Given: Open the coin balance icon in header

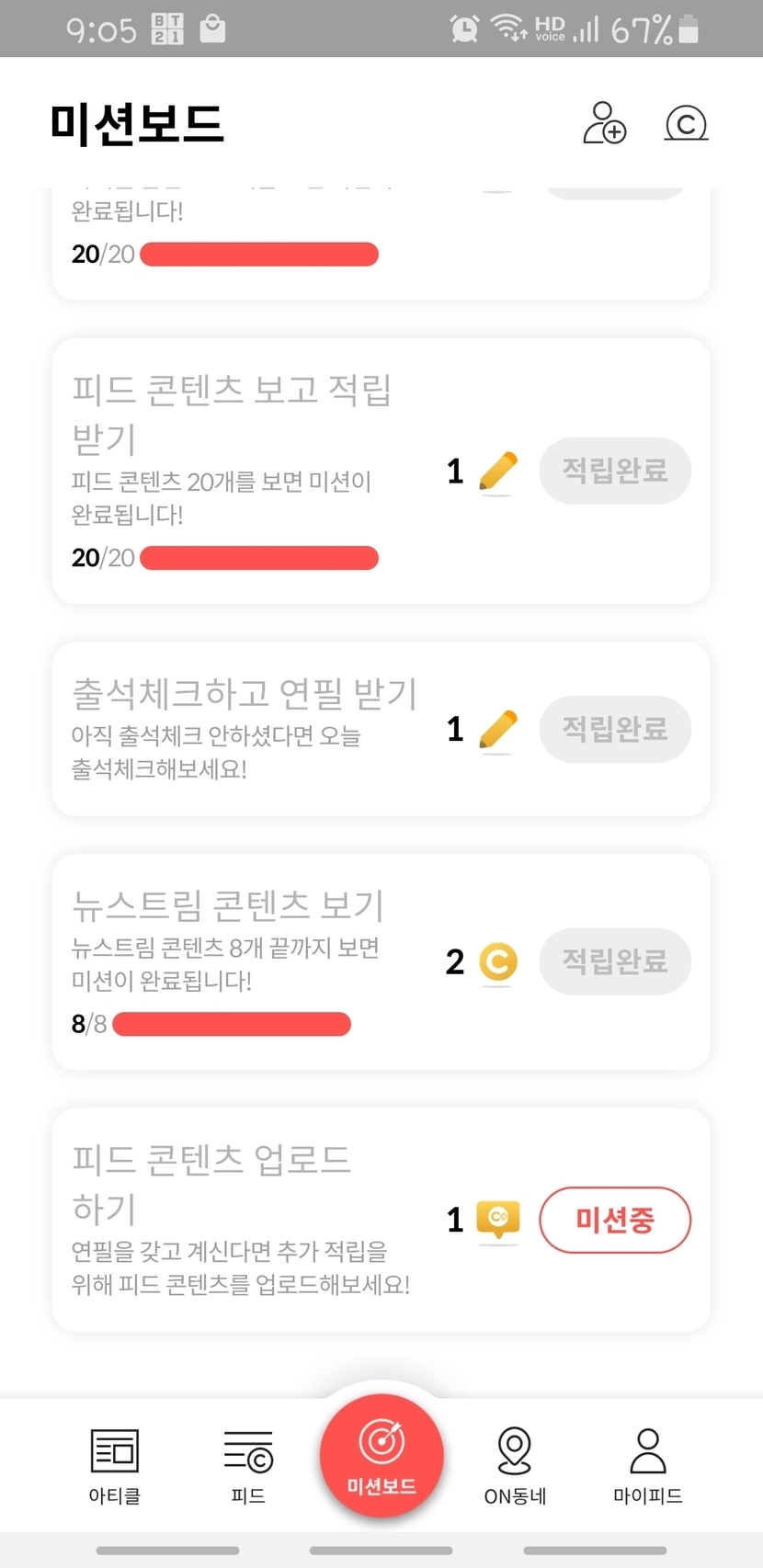Looking at the screenshot, I should click(x=686, y=123).
